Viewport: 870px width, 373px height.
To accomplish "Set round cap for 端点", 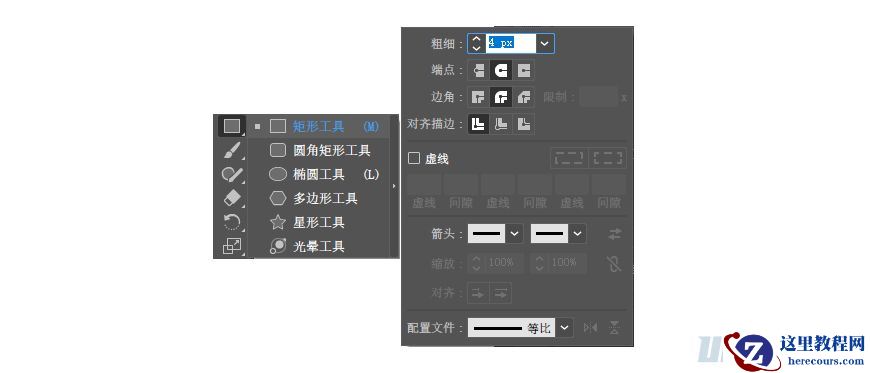I will (501, 70).
